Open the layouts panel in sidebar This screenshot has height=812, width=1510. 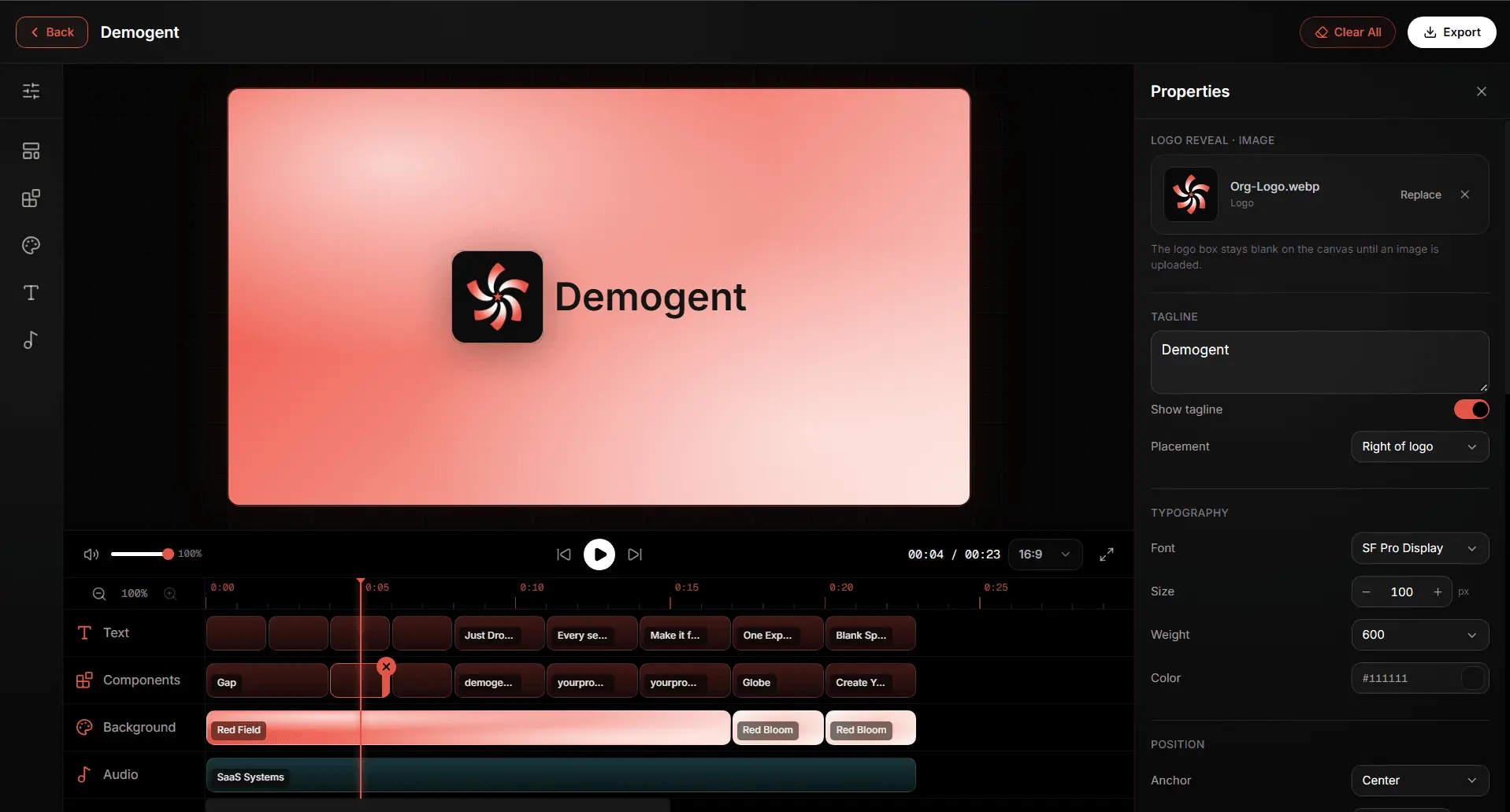point(31,151)
